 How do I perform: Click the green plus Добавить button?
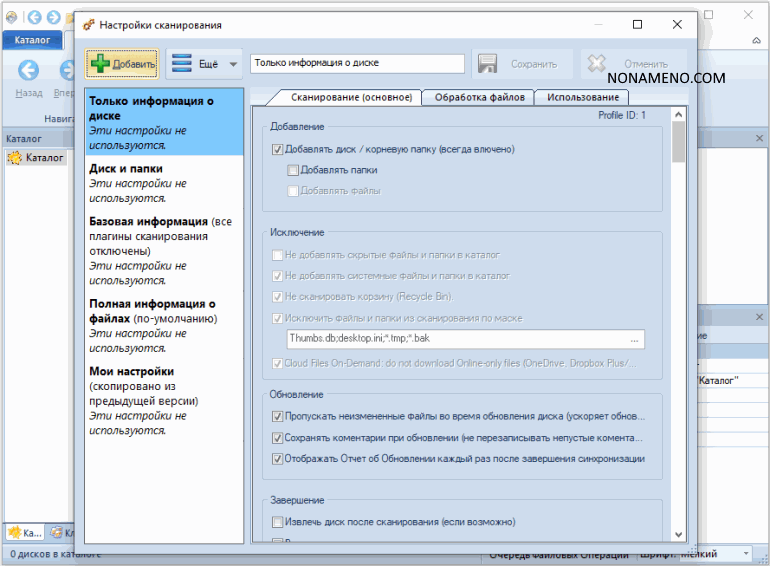[121, 64]
